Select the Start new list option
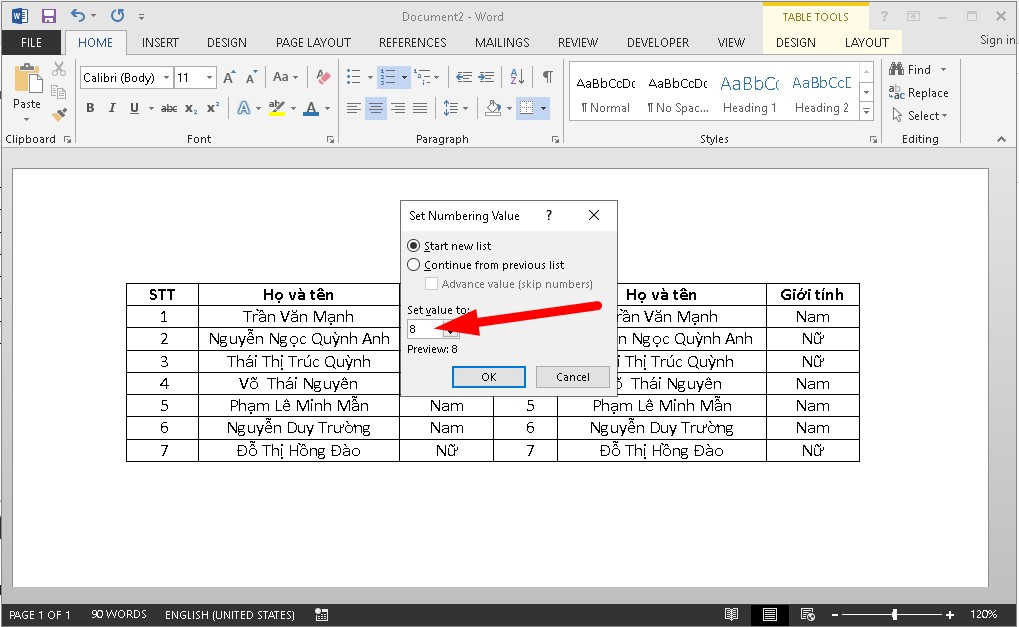Screen dimensions: 1019x627 [414, 246]
